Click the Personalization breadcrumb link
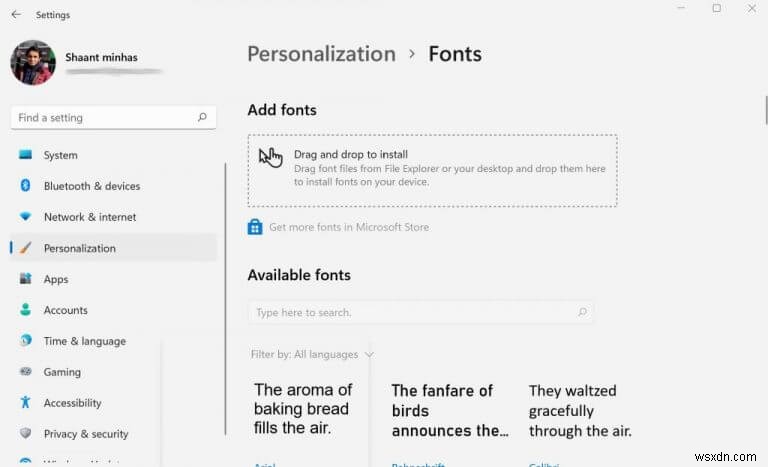This screenshot has height=467, width=768. 321,54
